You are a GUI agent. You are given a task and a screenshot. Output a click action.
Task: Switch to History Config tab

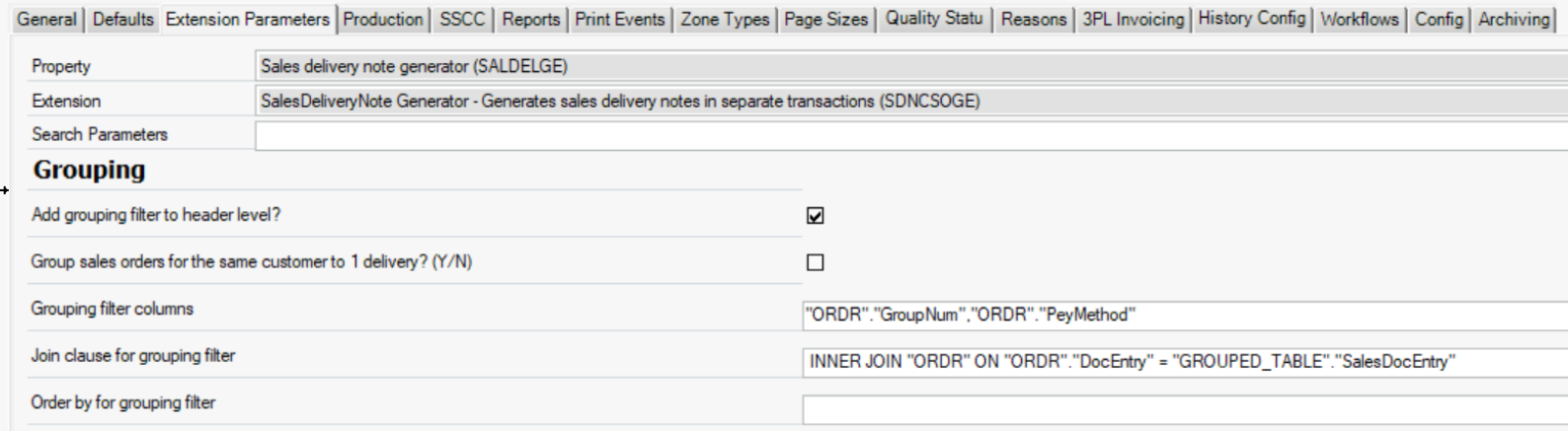coord(1251,19)
